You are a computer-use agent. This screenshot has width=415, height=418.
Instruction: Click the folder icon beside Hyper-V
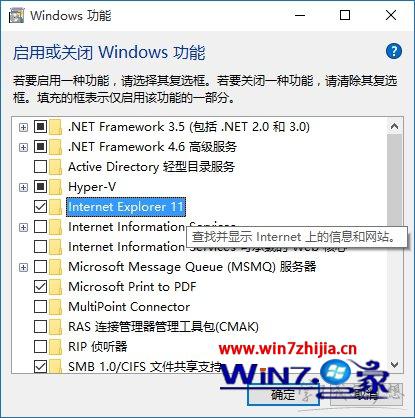pos(55,187)
